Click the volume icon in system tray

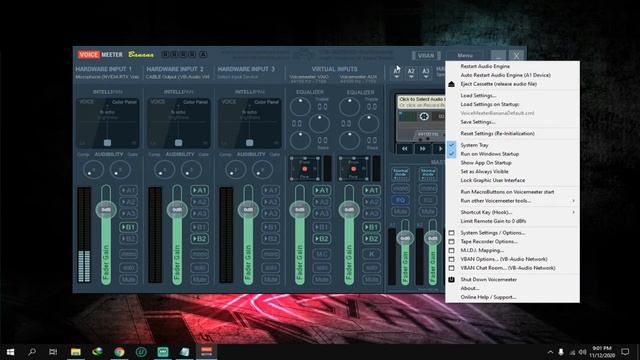click(x=582, y=352)
